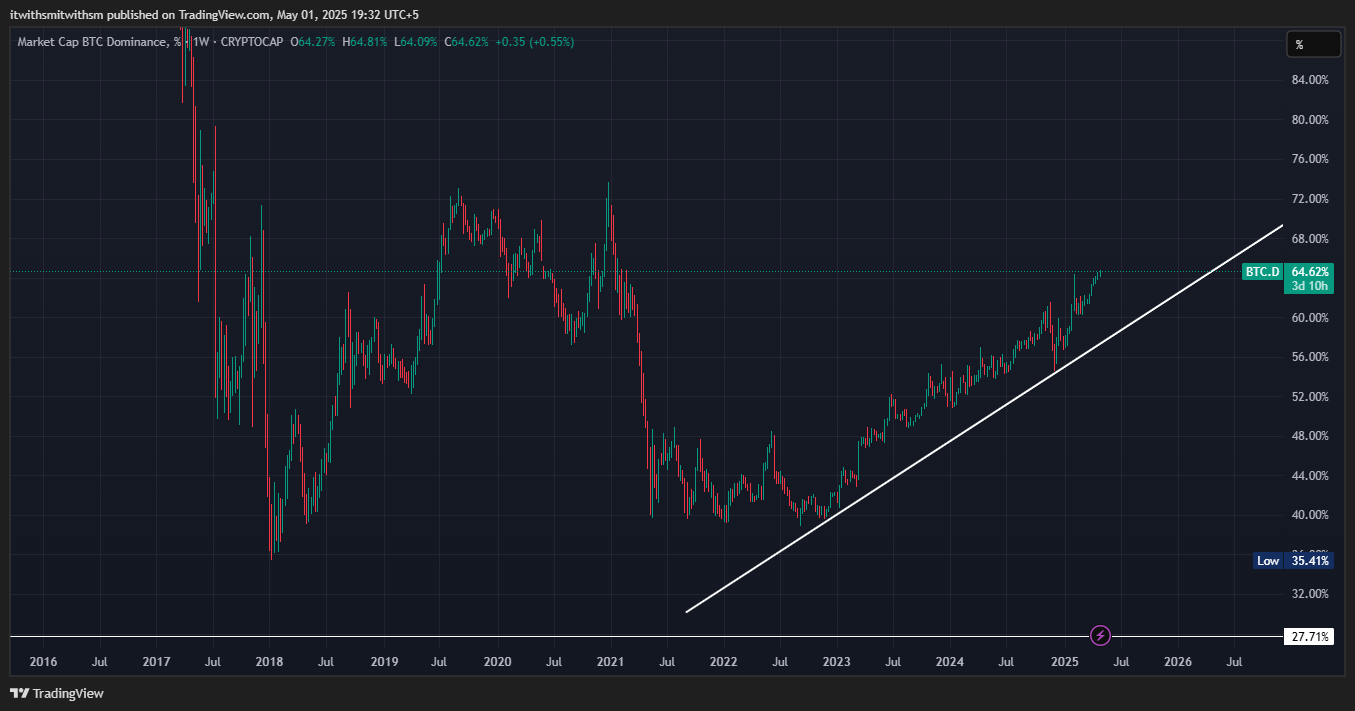
Task: Click the 32.00% price axis label
Action: point(1309,594)
